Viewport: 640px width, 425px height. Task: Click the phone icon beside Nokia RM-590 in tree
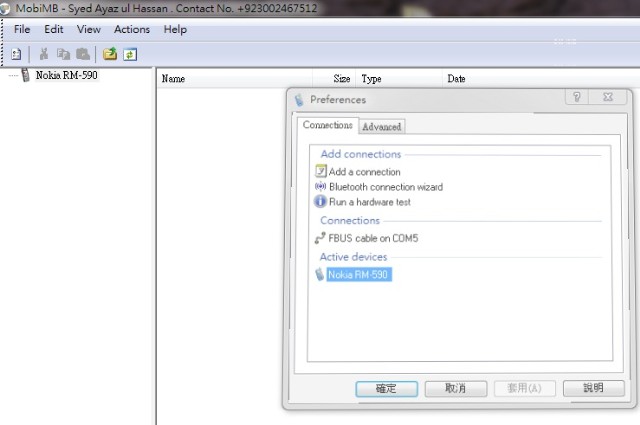[x=25, y=75]
